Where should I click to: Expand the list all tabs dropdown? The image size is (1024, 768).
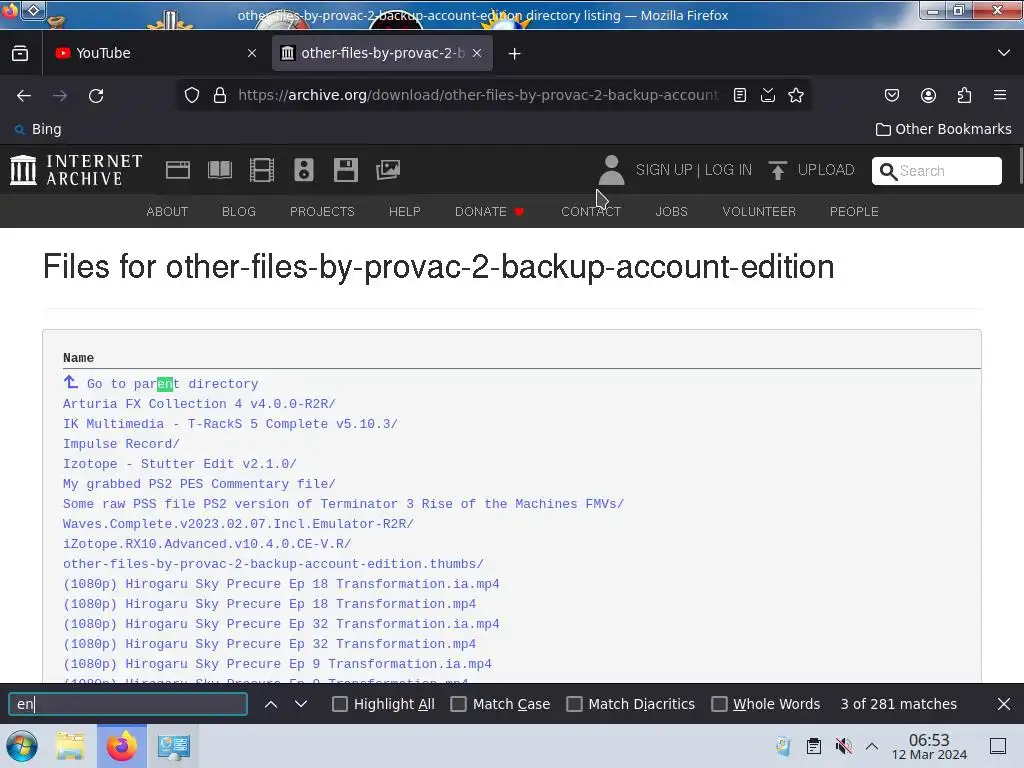click(x=1004, y=53)
